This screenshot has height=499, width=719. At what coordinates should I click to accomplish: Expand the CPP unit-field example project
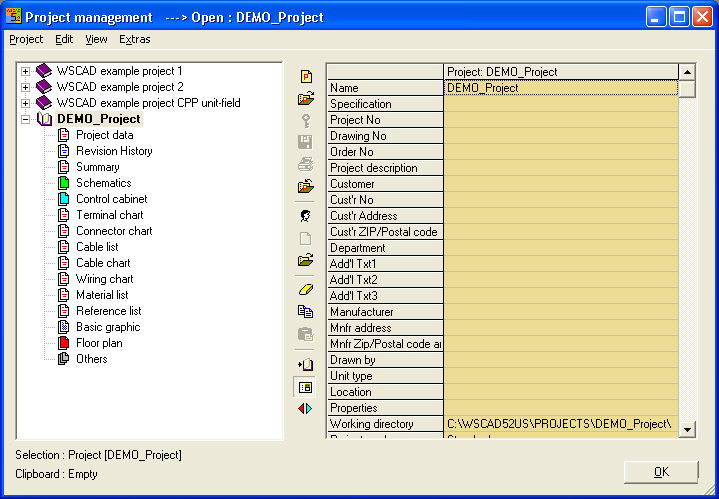tap(25, 103)
